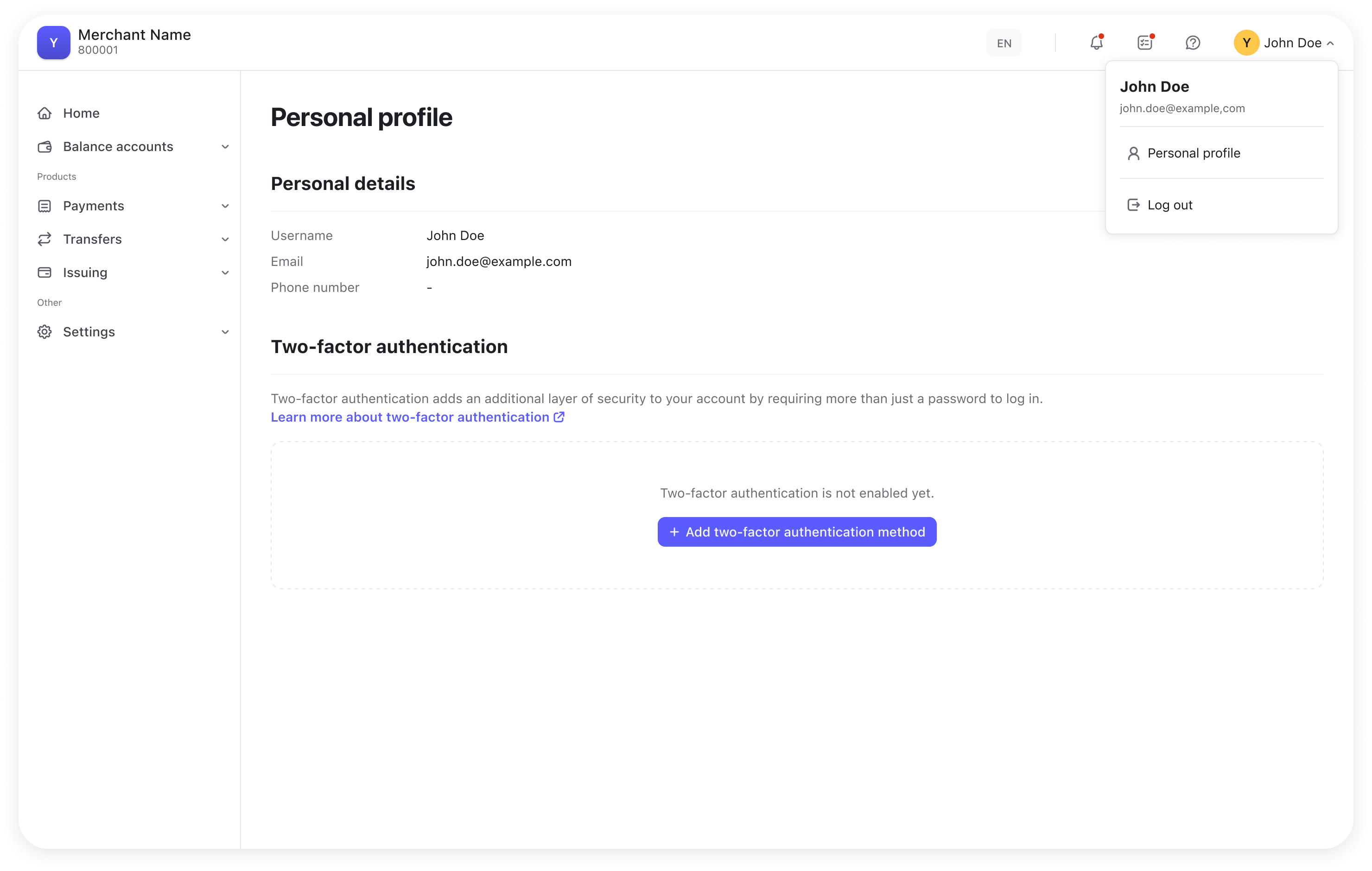The width and height of the screenshot is (1372, 871).
Task: Click the Payments document icon
Action: tap(45, 206)
